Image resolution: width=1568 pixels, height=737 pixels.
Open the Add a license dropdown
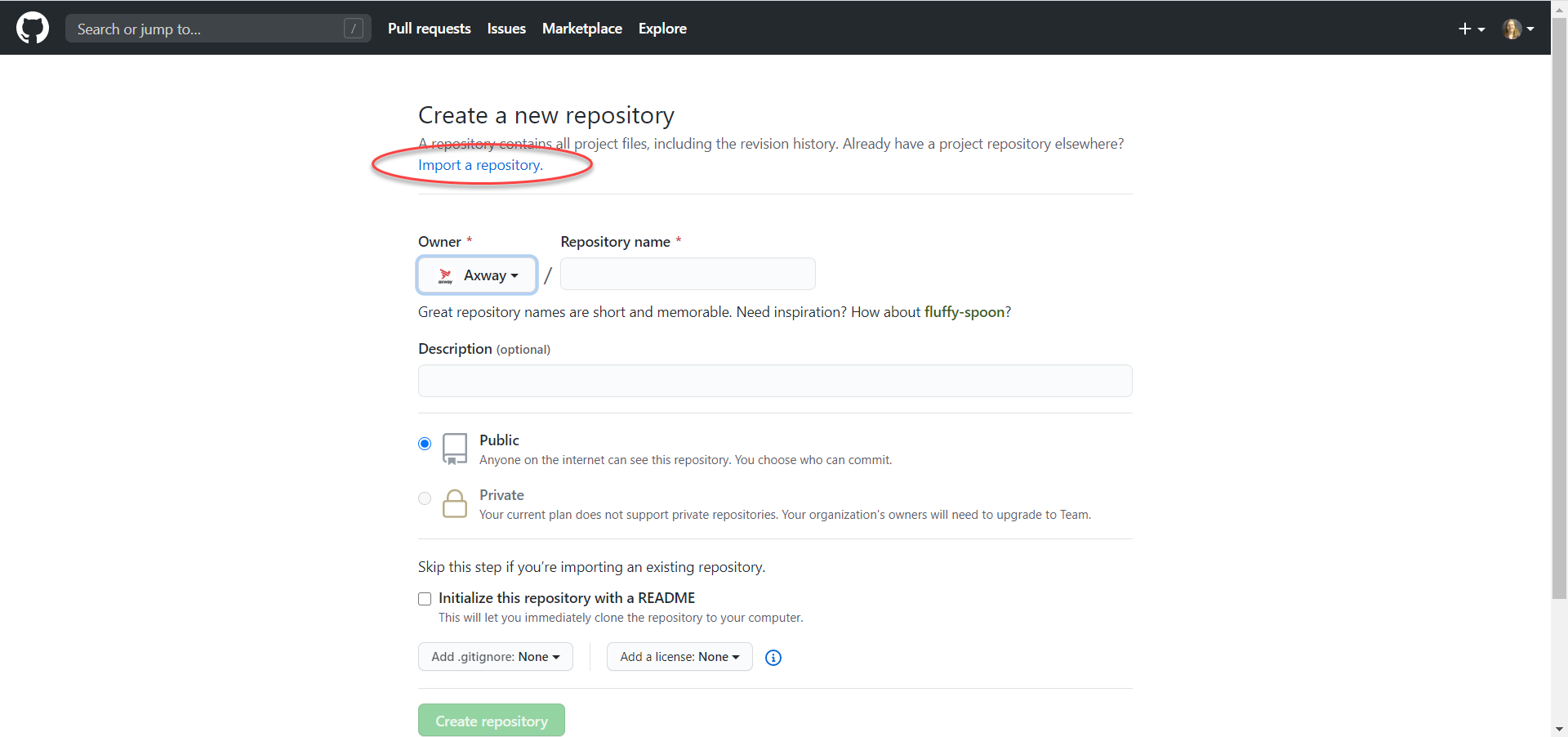click(679, 657)
